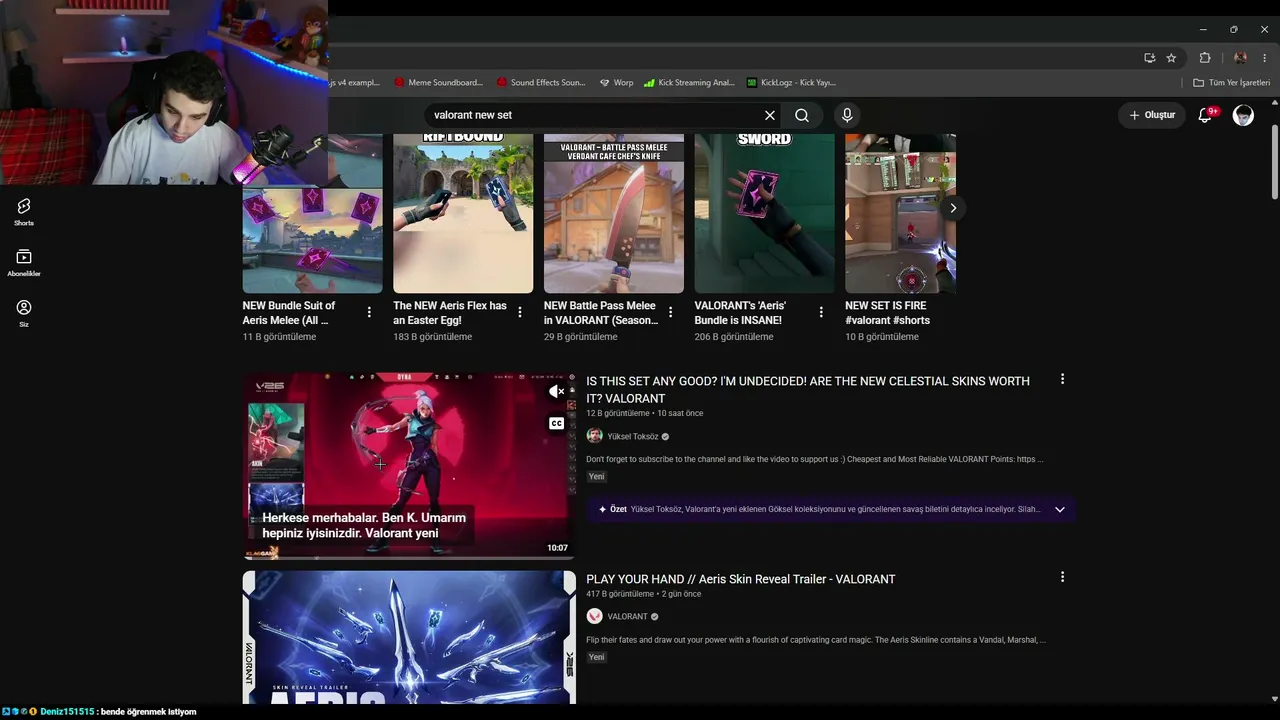Screen dimensions: 1280x720
Task: Open the Aeris Skin Reveal Trailer thumbnail
Action: [x=409, y=637]
